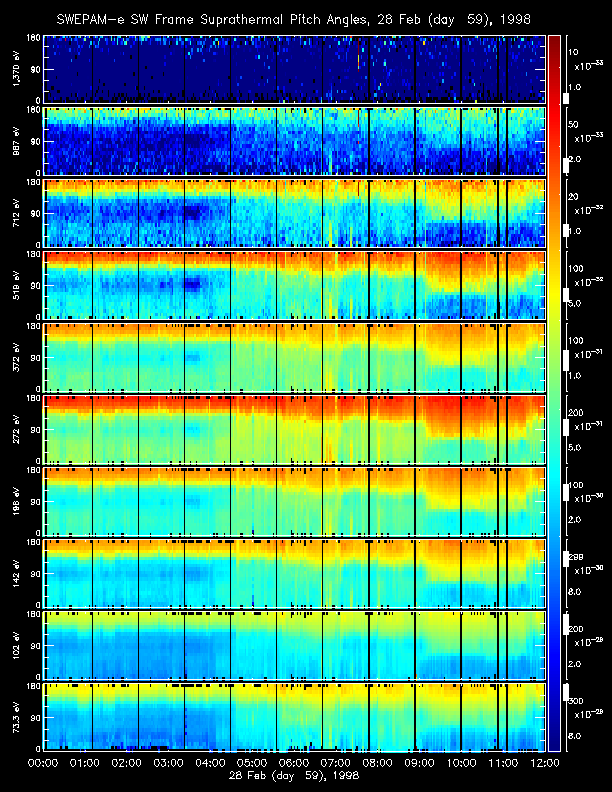Click the 142 eV pitch angle panel
The height and width of the screenshot is (792, 612).
(x=295, y=573)
